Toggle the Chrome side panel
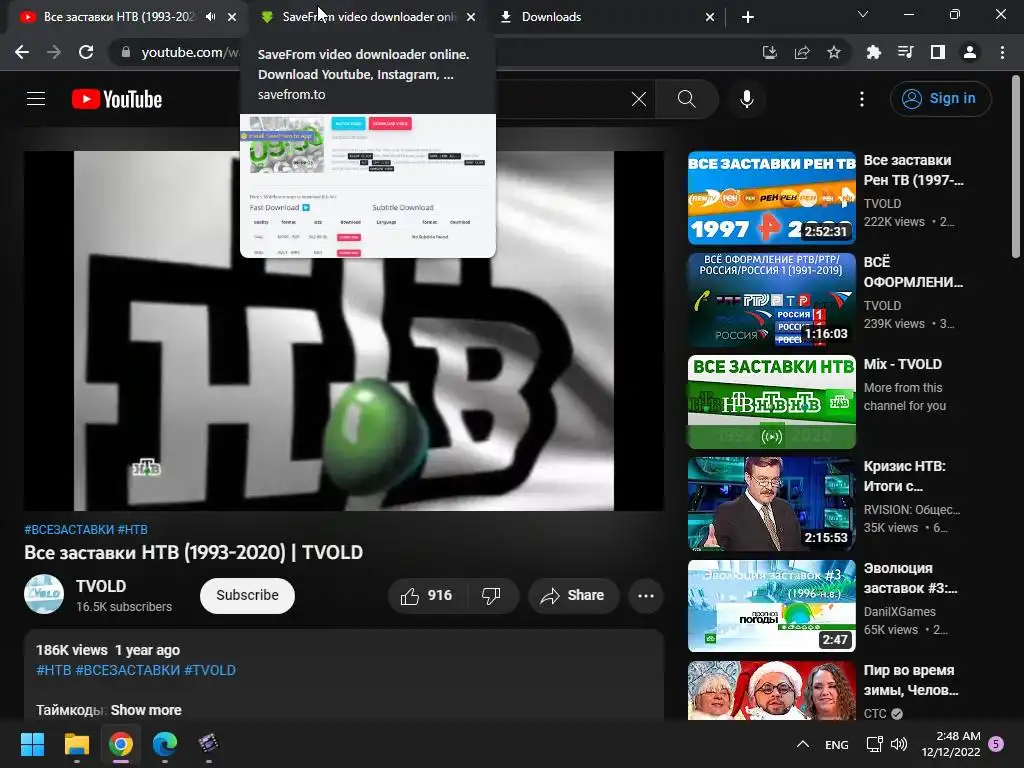The width and height of the screenshot is (1024, 768). coord(938,52)
